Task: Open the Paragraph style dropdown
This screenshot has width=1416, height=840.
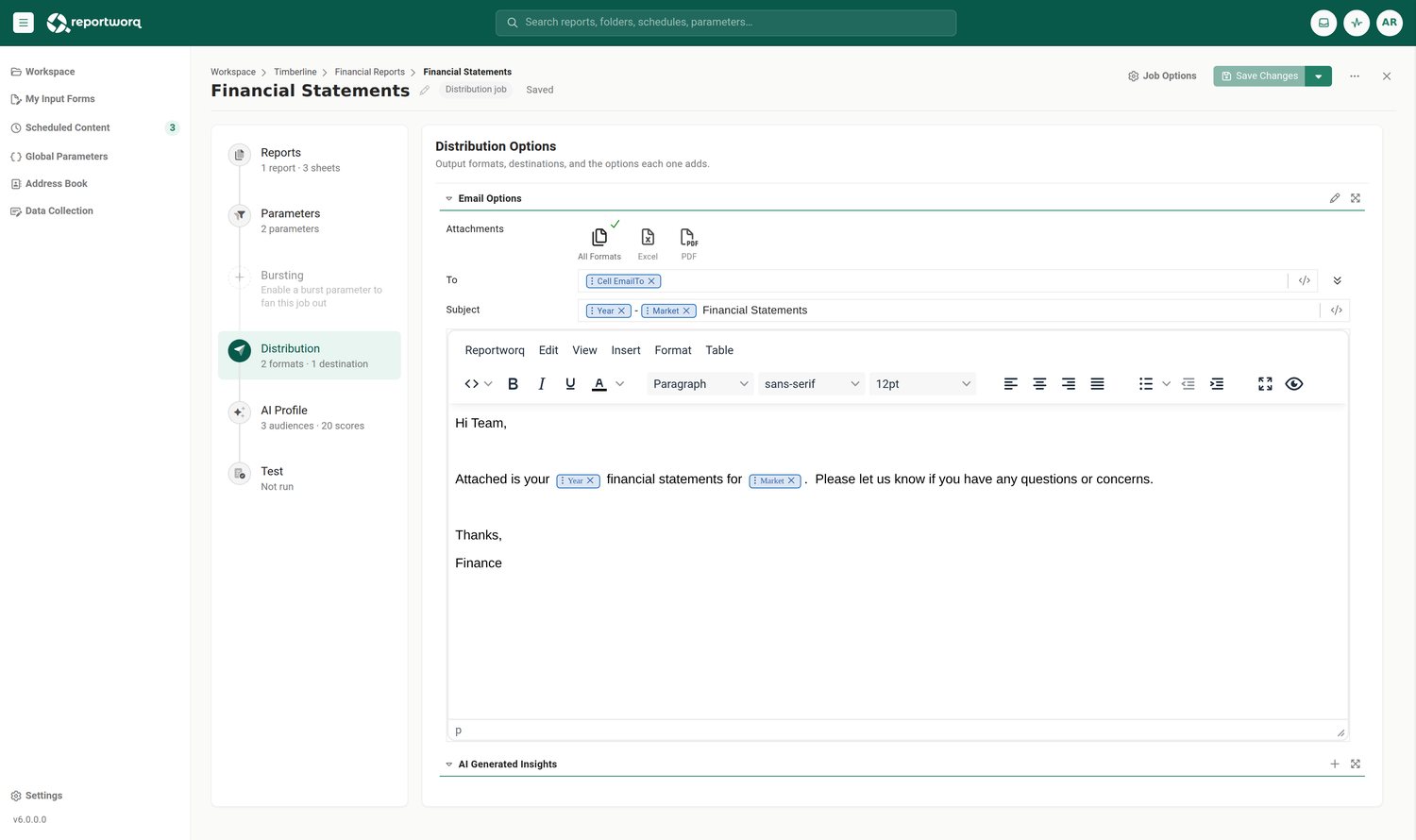Action: (700, 384)
